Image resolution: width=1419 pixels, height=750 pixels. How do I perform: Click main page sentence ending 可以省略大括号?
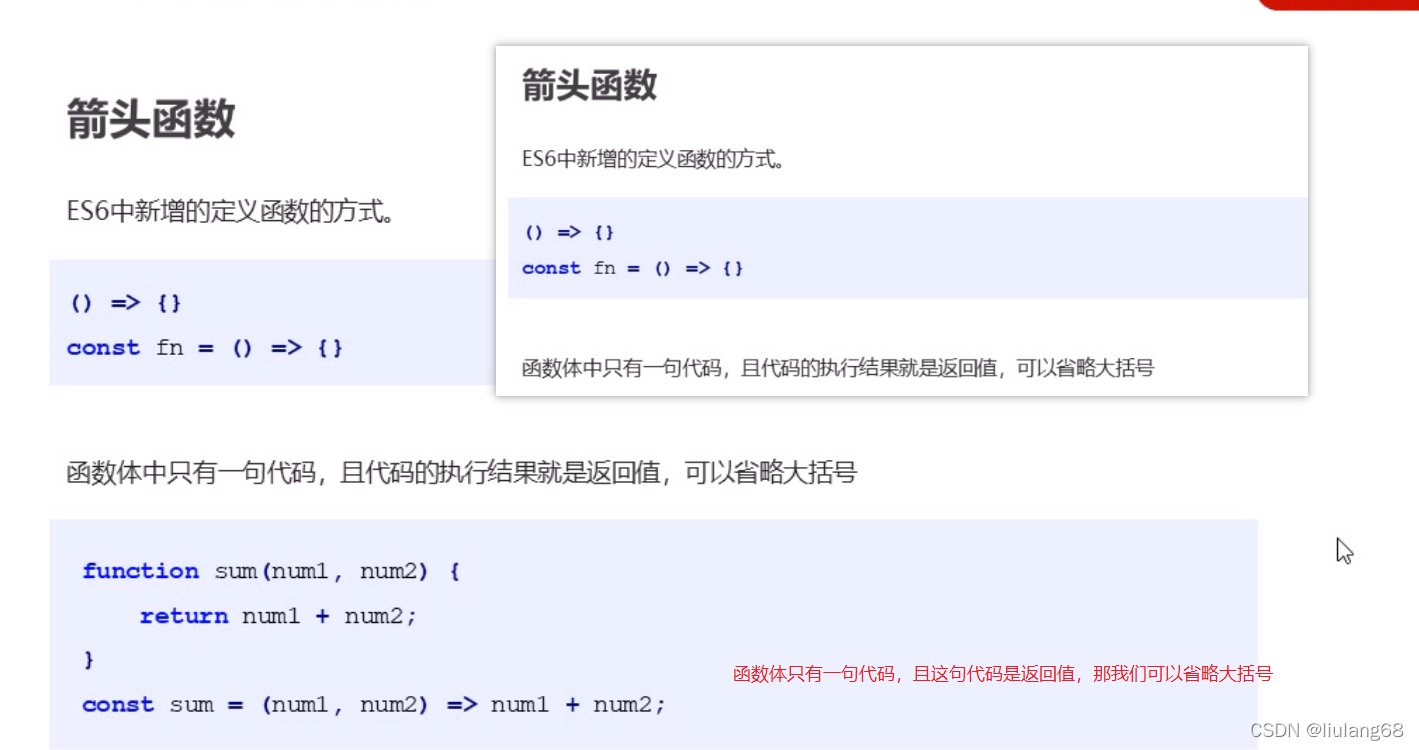[x=461, y=472]
